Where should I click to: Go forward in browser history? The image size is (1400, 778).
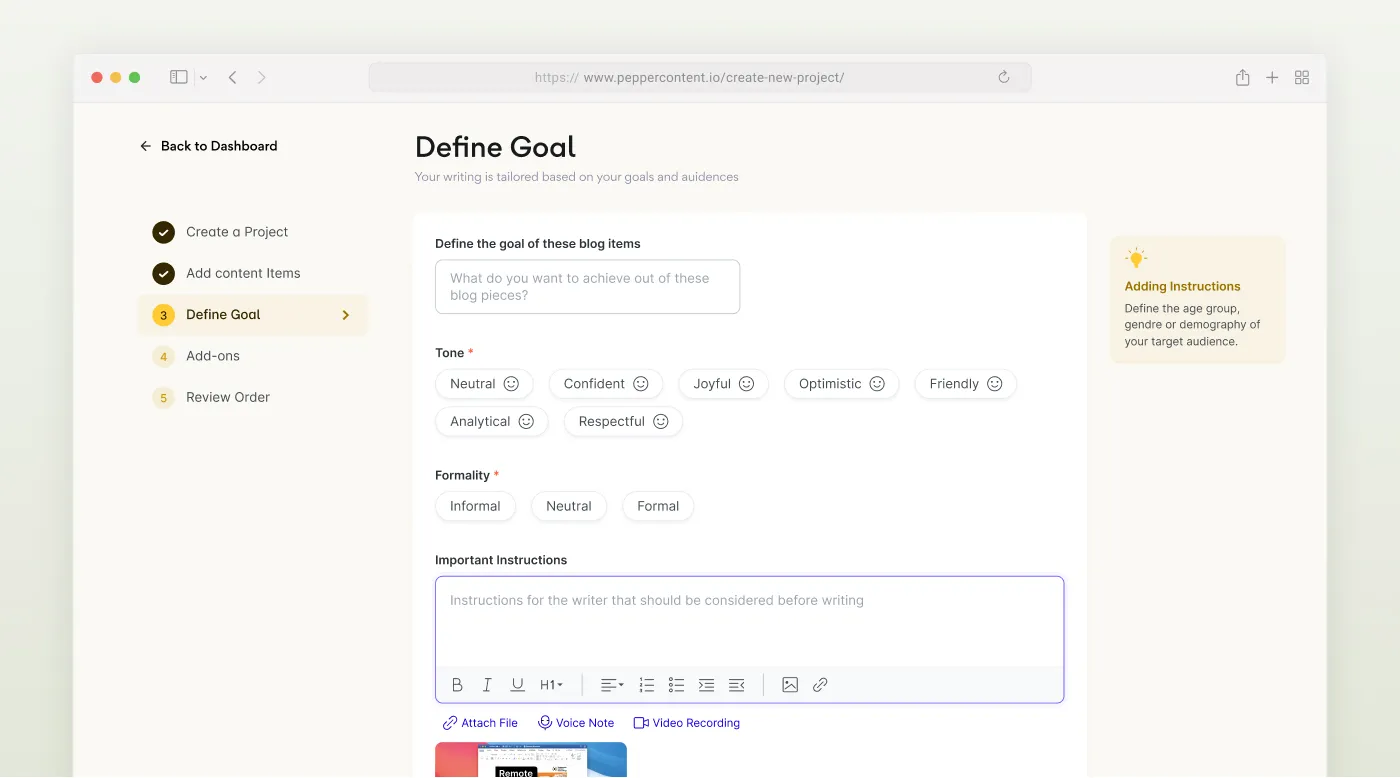262,77
